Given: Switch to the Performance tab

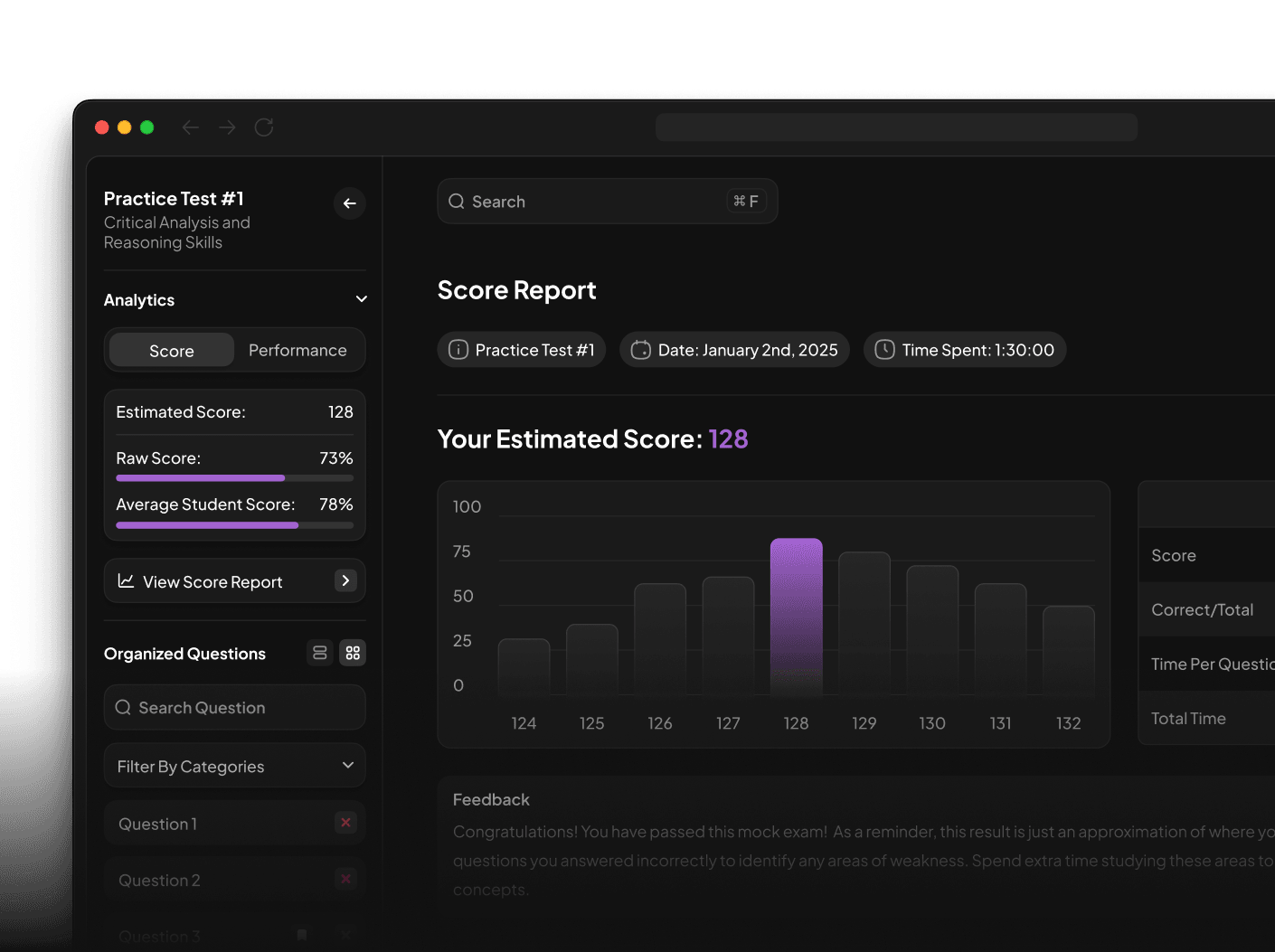Looking at the screenshot, I should pyautogui.click(x=297, y=350).
